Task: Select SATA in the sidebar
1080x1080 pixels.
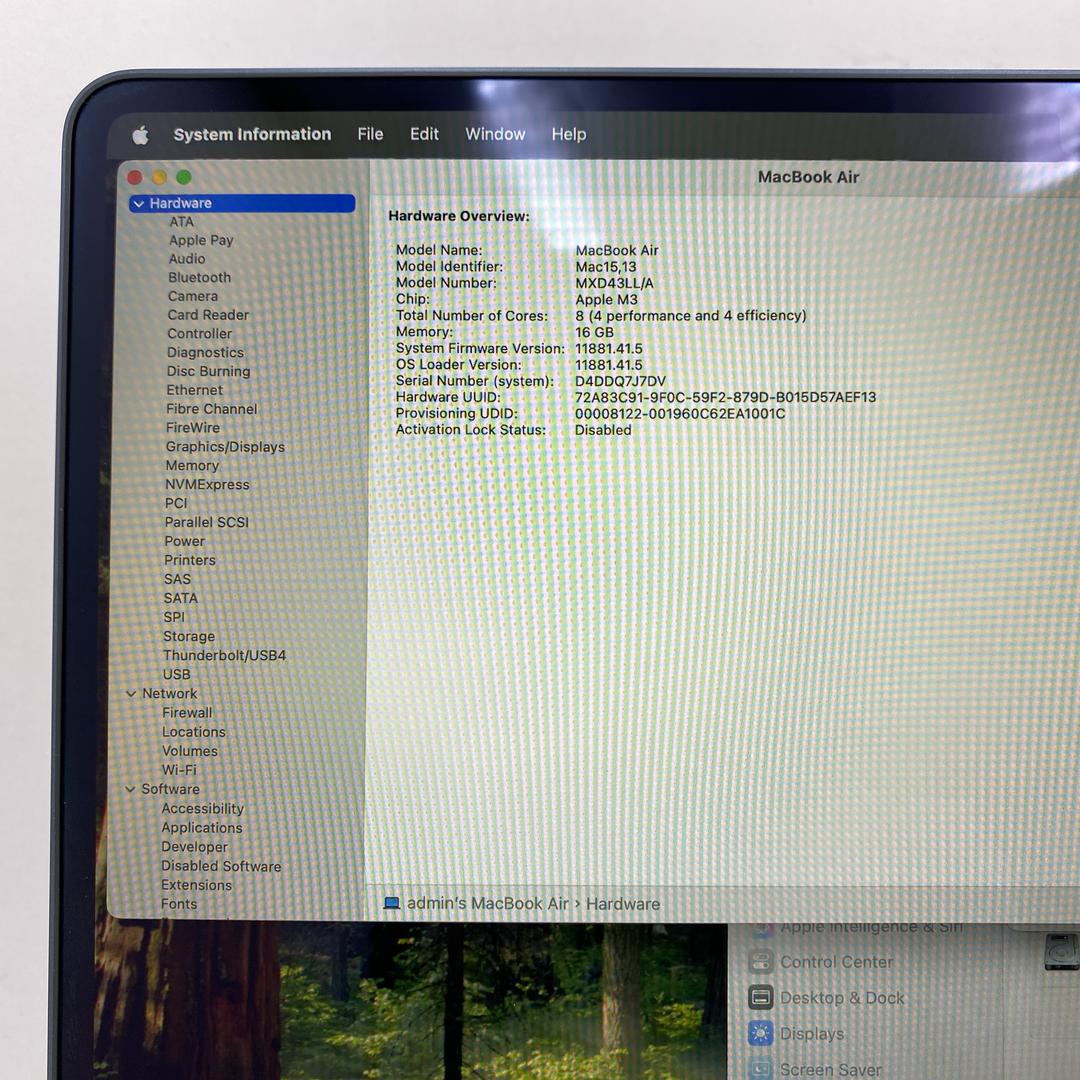Action: [x=180, y=598]
